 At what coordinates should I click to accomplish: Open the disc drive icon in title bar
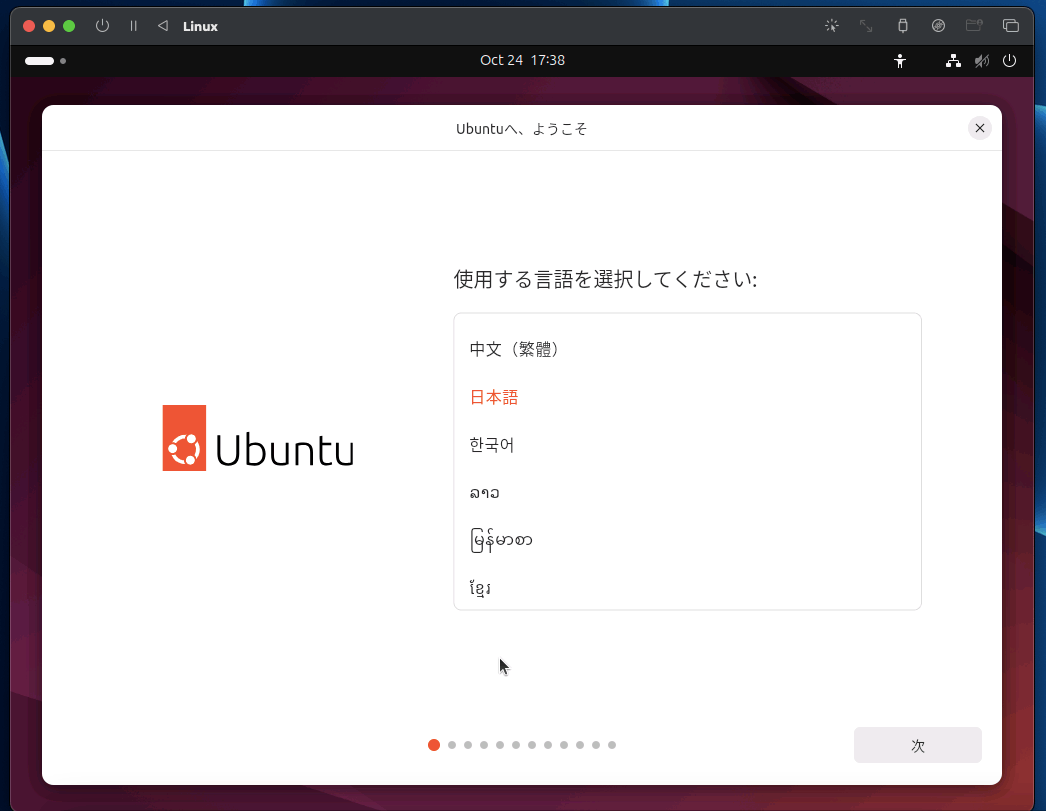[x=938, y=26]
